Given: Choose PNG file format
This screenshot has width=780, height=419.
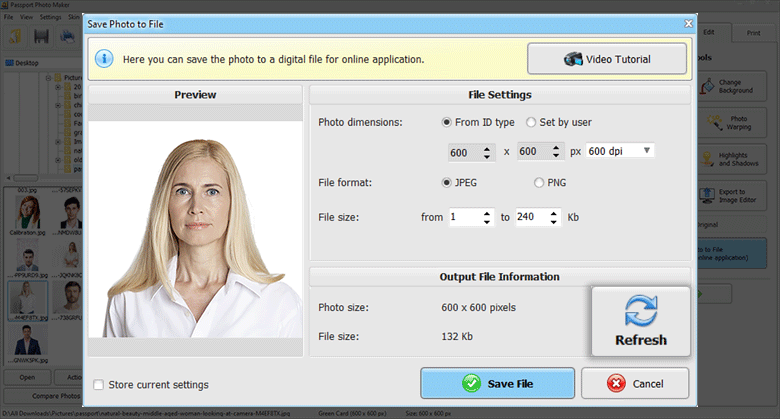Looking at the screenshot, I should point(539,183).
